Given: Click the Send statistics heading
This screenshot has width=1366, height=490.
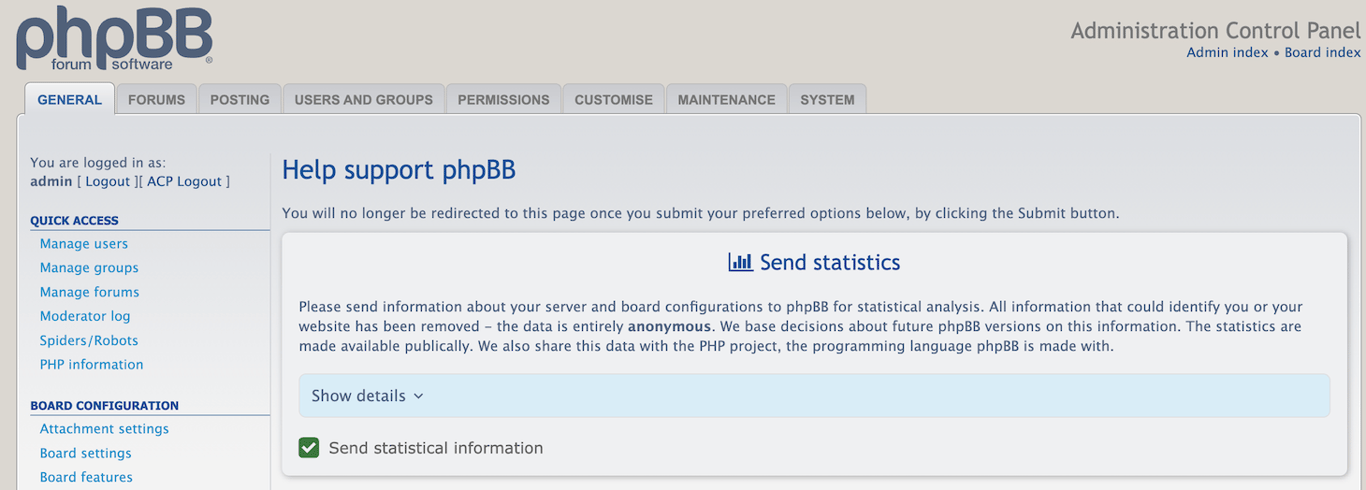Looking at the screenshot, I should [x=830, y=262].
